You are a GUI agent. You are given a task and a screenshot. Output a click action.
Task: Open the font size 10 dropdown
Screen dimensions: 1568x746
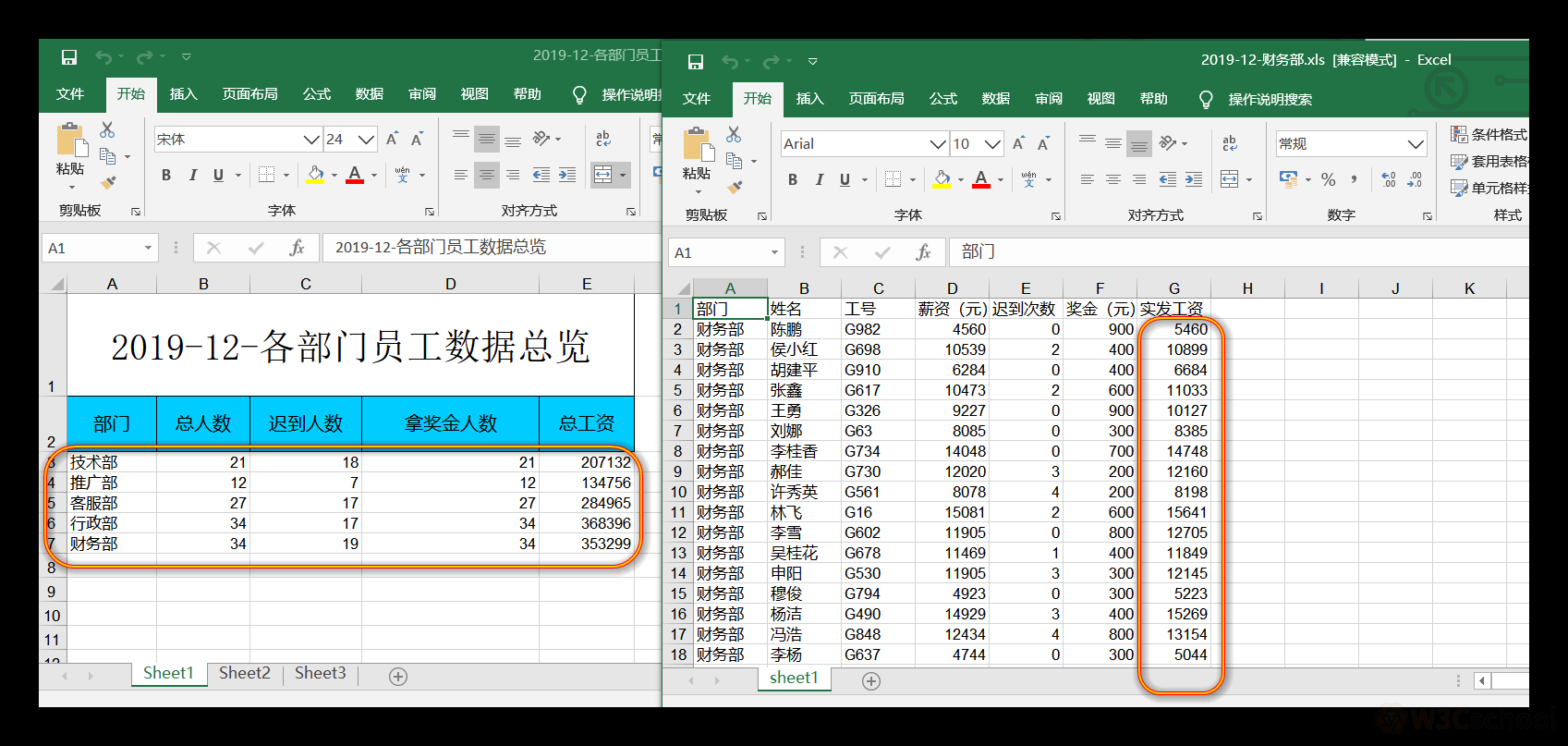992,144
